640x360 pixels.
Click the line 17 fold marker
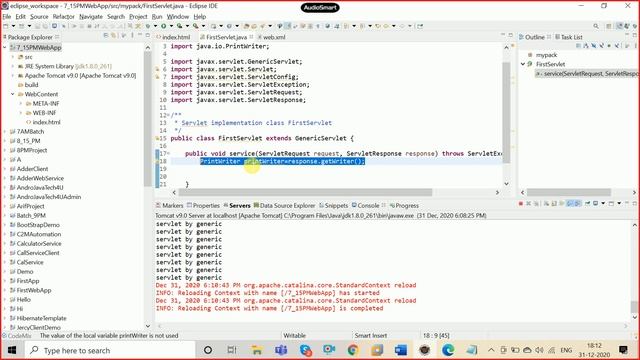point(169,153)
